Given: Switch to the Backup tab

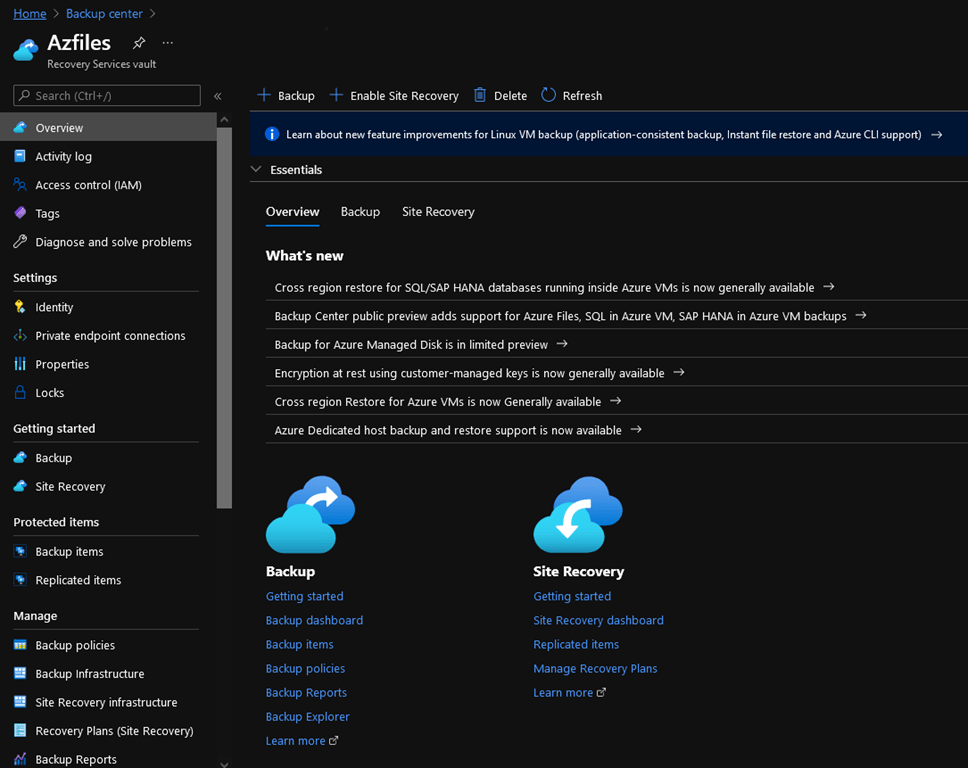Looking at the screenshot, I should click(x=361, y=212).
